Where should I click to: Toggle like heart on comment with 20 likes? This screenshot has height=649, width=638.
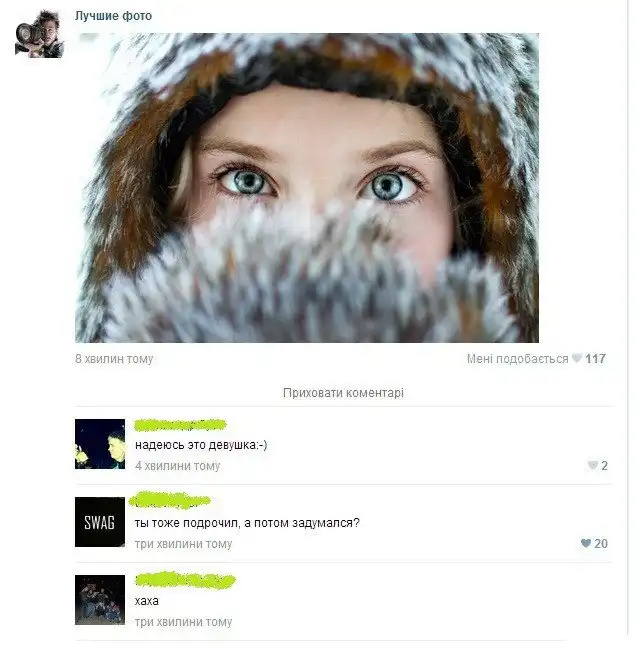(586, 543)
